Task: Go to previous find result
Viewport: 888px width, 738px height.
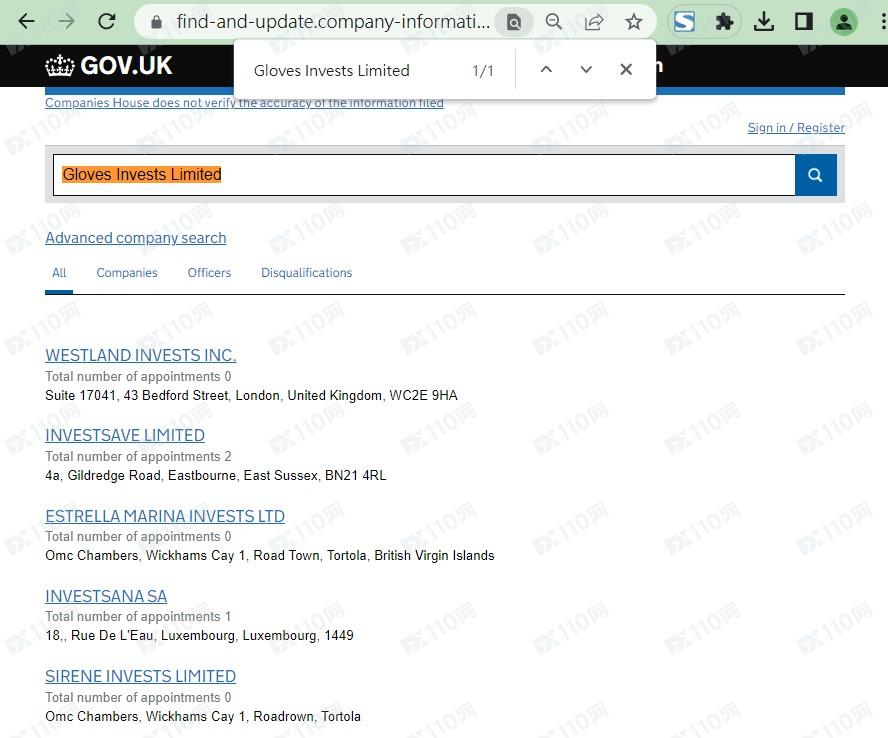Action: click(546, 69)
